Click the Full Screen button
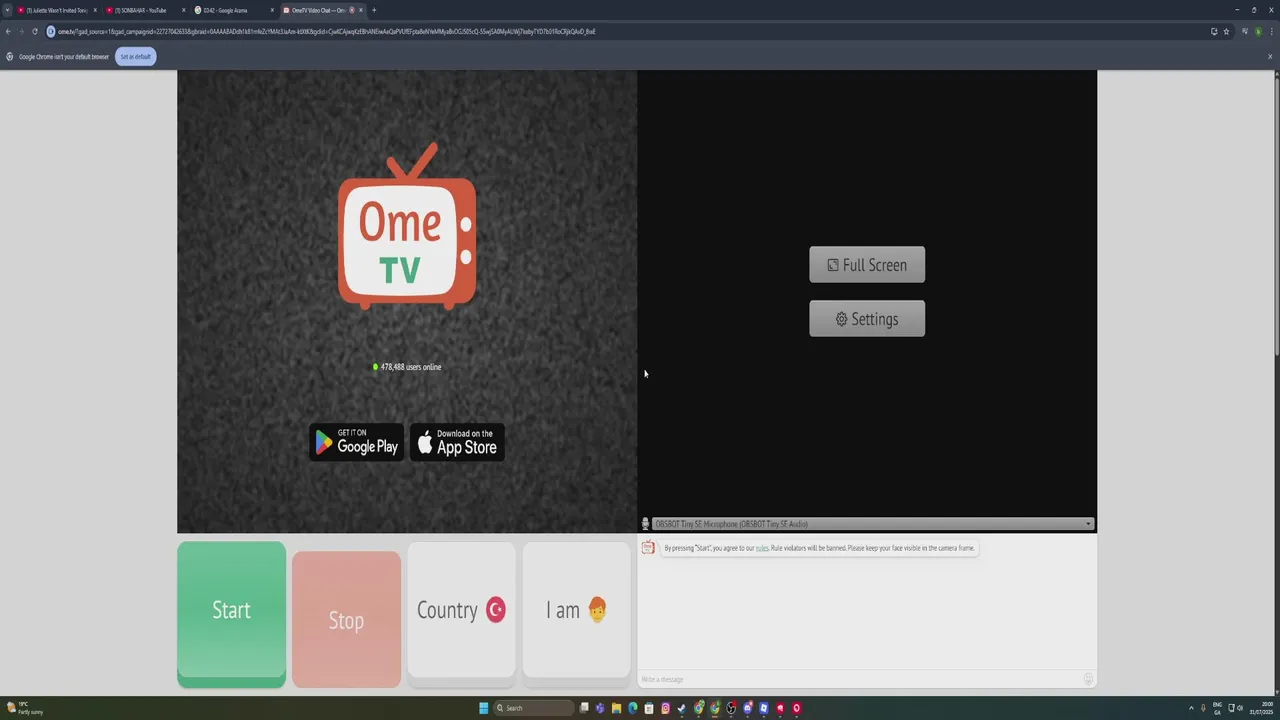 coord(867,265)
